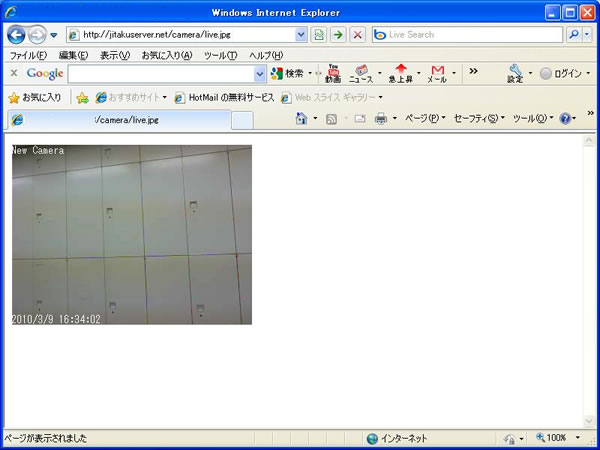
Task: Expand the メール dropdown arrow
Action: 454,73
